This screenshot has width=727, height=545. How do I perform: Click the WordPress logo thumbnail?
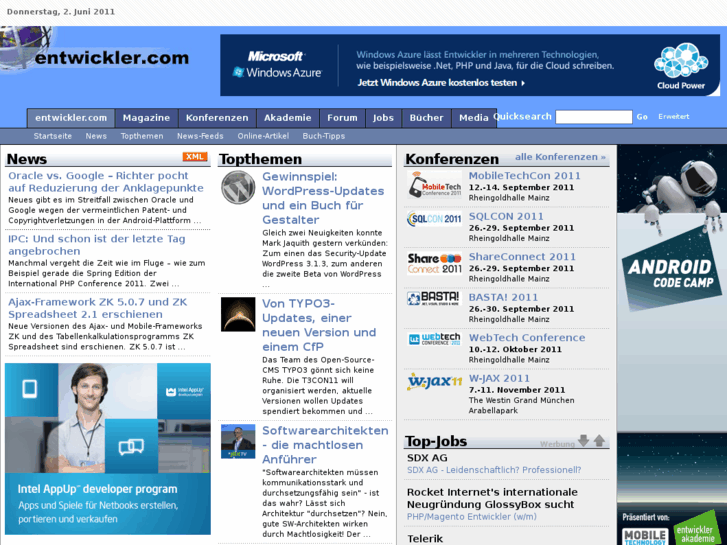pos(238,187)
